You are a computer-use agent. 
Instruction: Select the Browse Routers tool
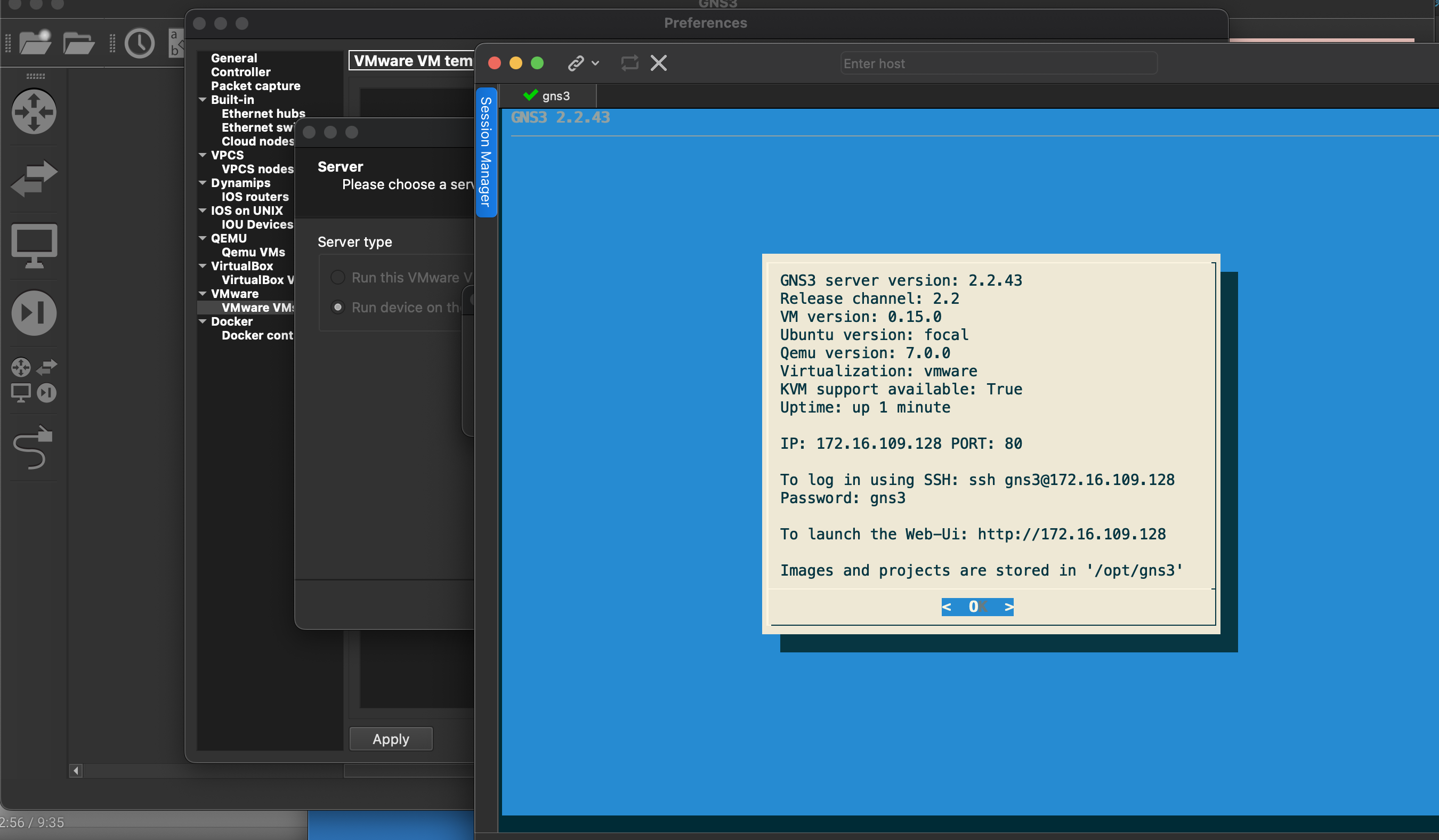point(34,112)
